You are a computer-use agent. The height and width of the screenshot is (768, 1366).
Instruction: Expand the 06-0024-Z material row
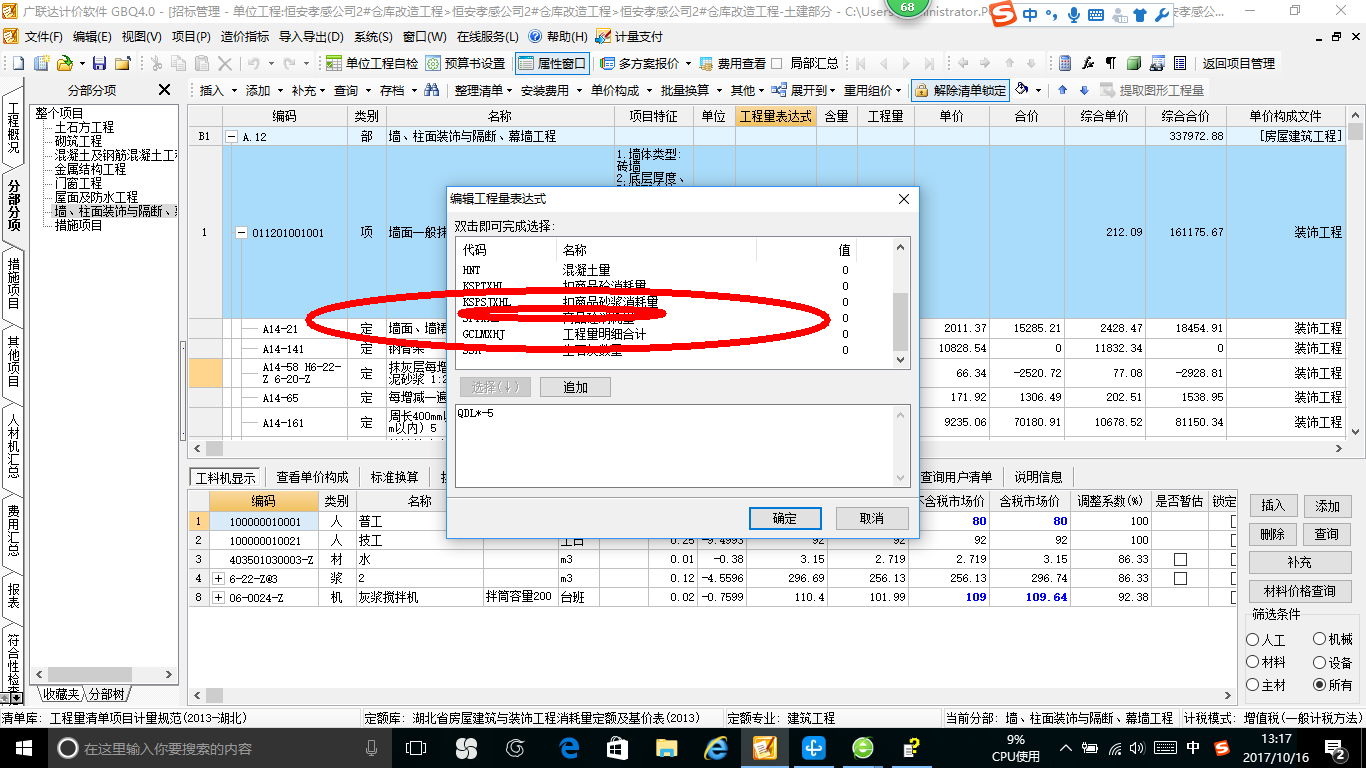click(218, 598)
